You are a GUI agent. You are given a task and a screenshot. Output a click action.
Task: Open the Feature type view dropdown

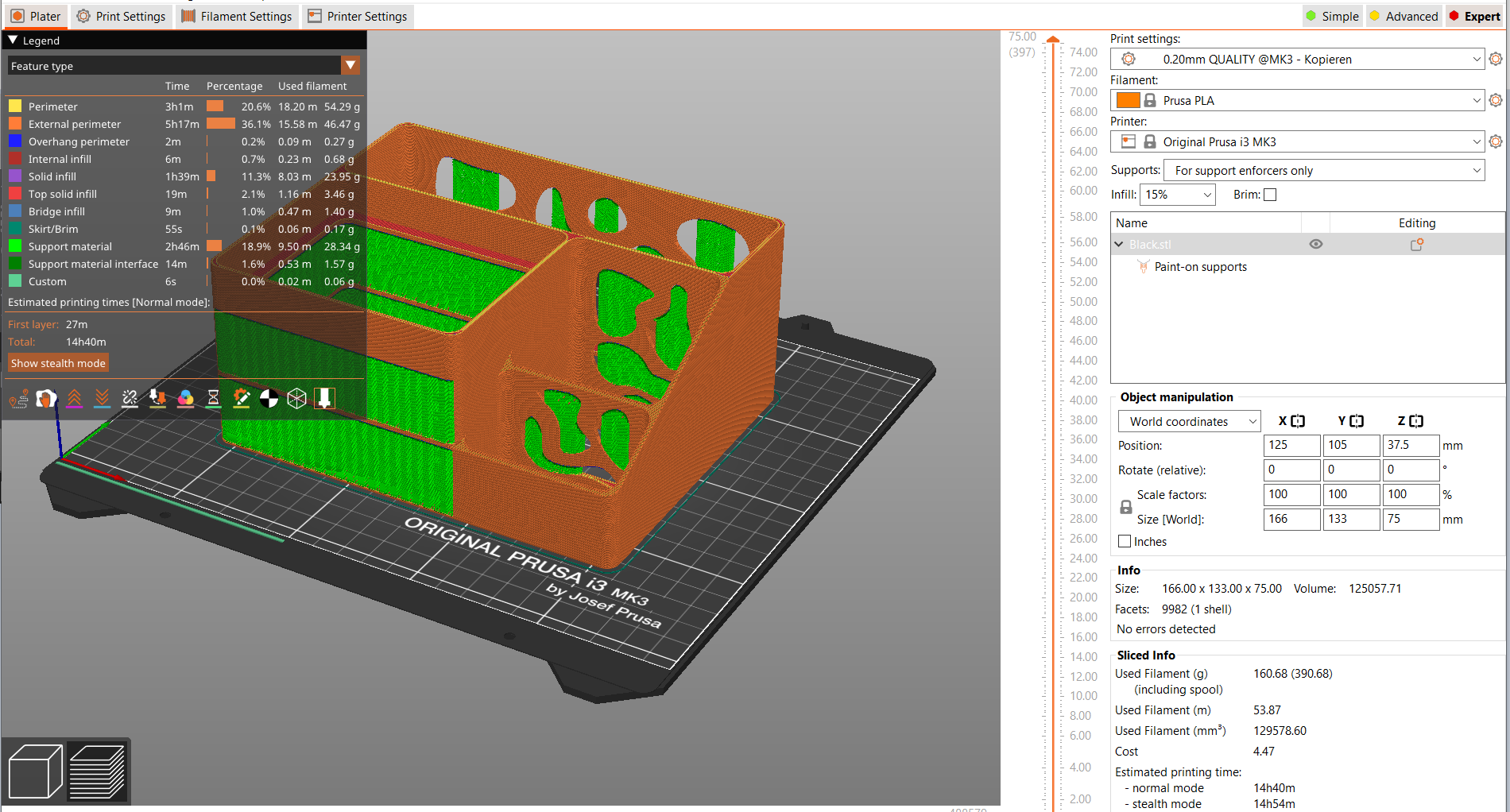click(x=184, y=65)
